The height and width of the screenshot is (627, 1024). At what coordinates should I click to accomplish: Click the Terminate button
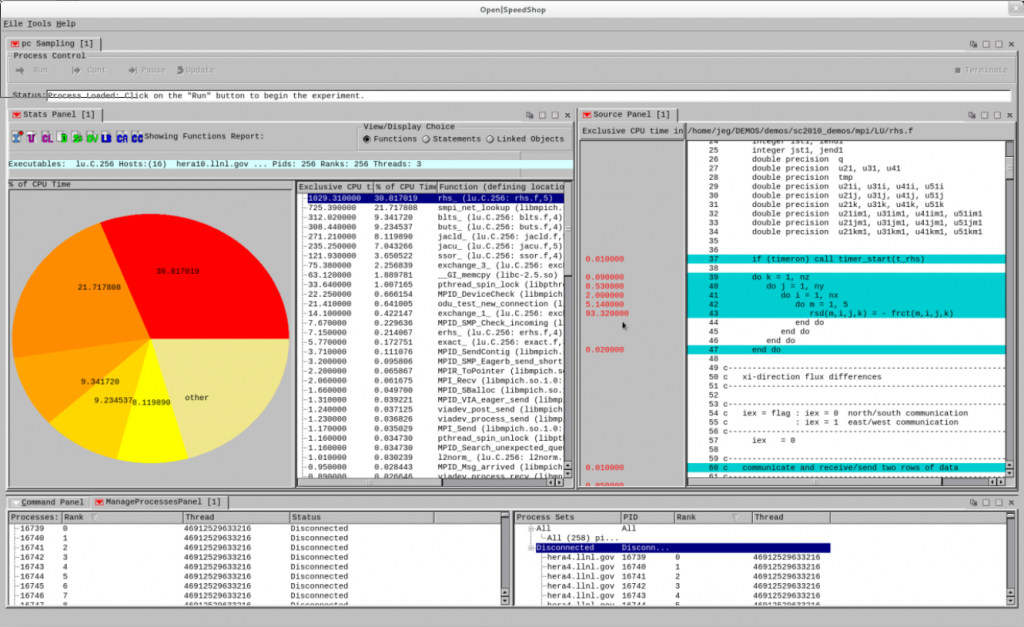click(x=978, y=69)
